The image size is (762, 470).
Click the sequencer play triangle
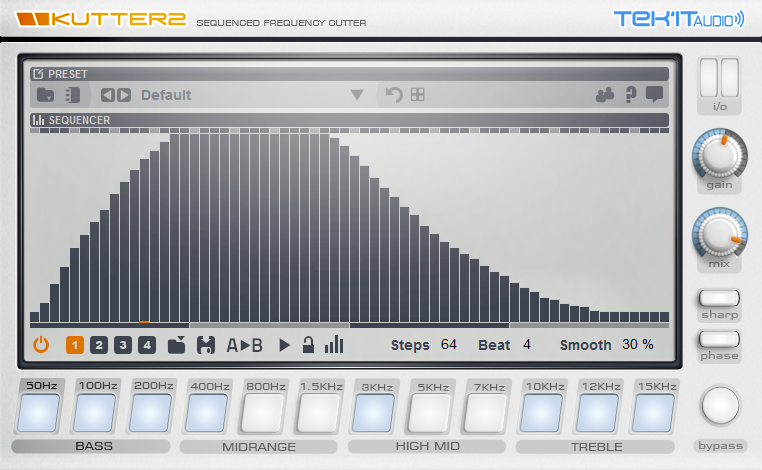pos(285,345)
